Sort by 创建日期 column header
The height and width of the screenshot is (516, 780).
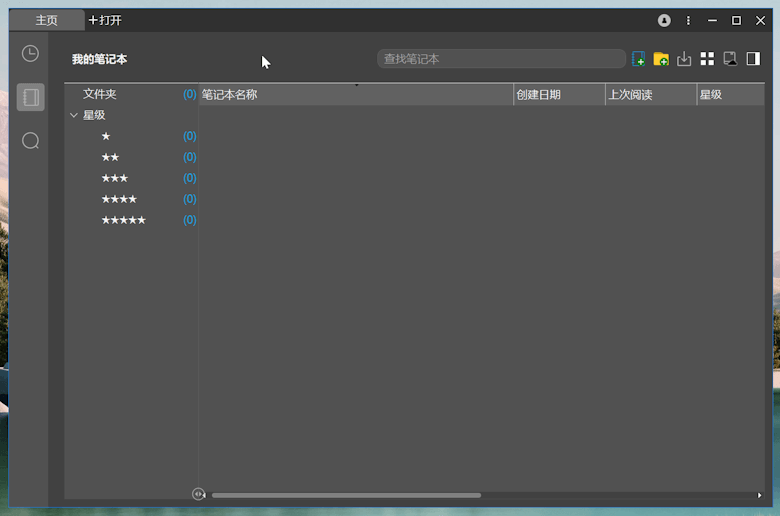click(x=559, y=95)
